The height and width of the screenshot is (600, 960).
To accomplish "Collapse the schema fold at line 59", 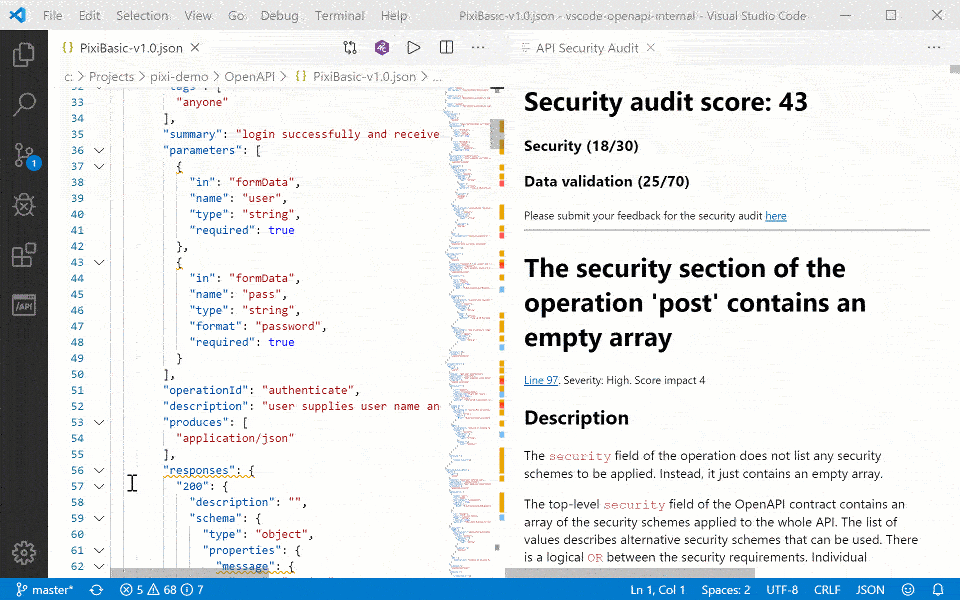I will [x=99, y=519].
